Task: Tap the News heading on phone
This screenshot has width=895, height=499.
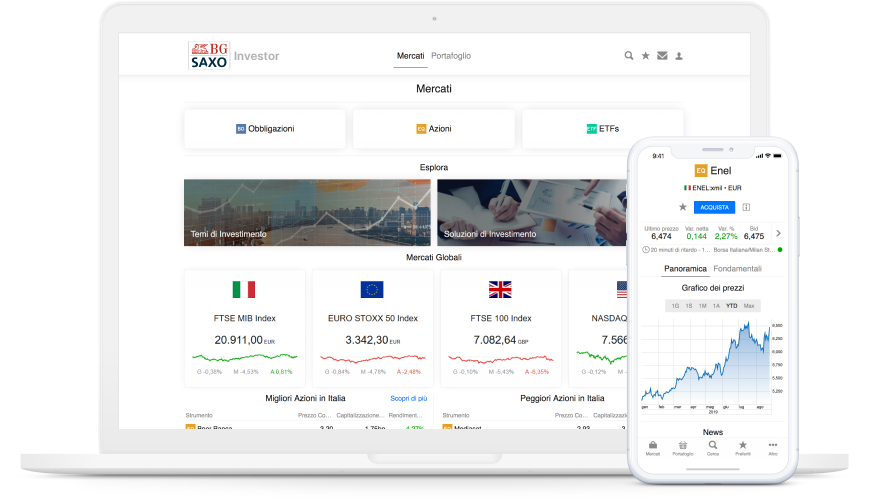Action: (x=713, y=432)
